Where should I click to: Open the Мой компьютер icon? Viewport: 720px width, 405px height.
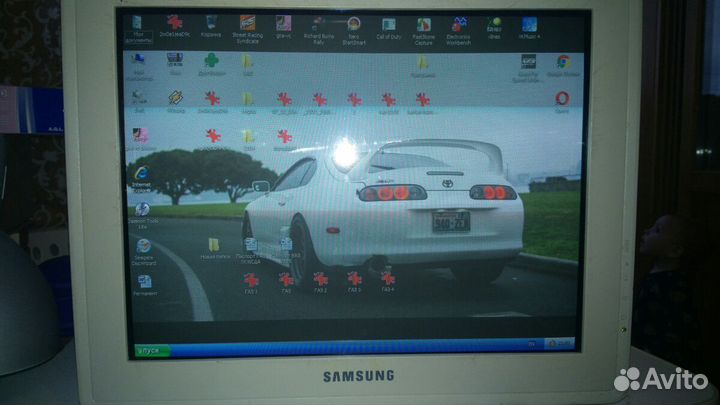pos(138,67)
